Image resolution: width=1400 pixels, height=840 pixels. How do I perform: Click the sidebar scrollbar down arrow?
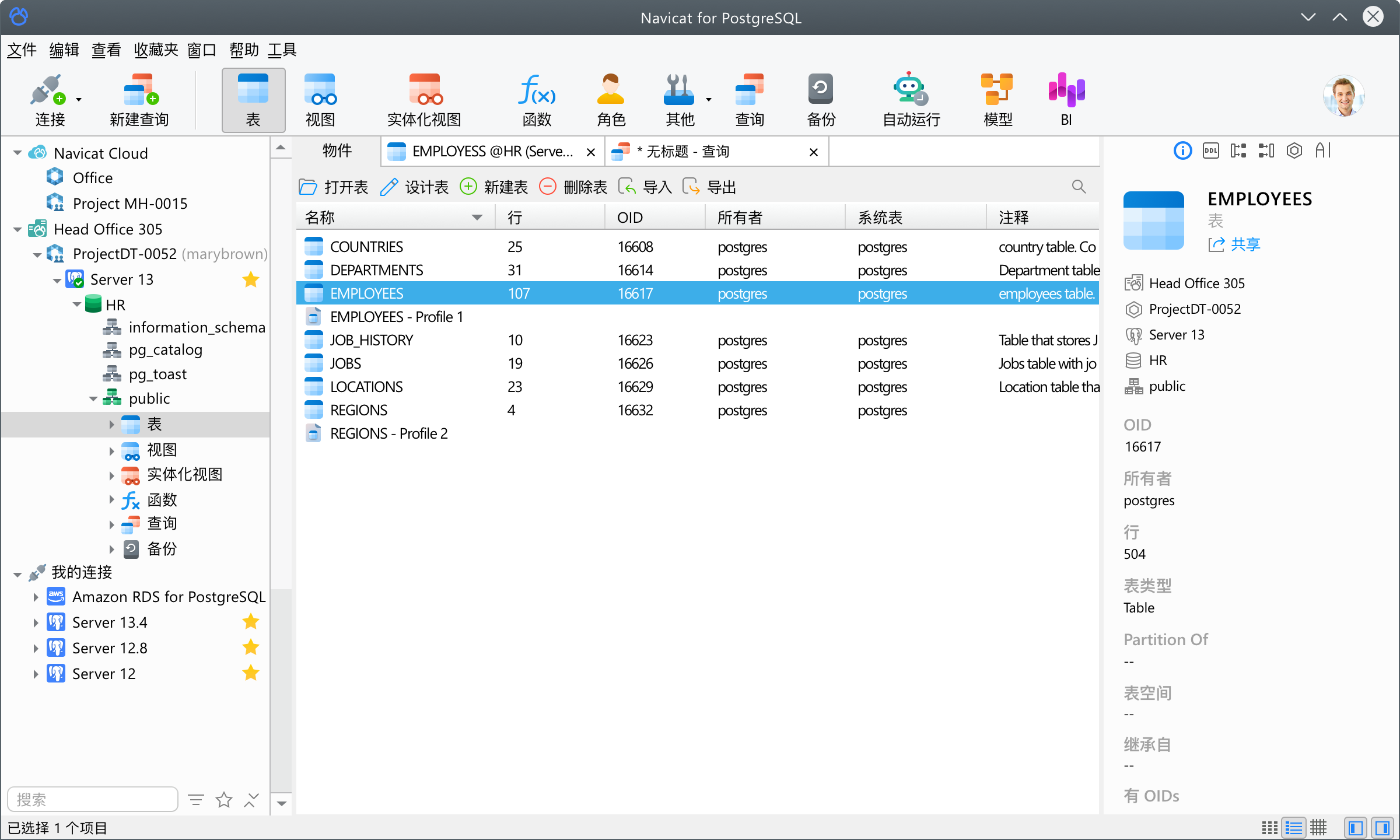281,803
